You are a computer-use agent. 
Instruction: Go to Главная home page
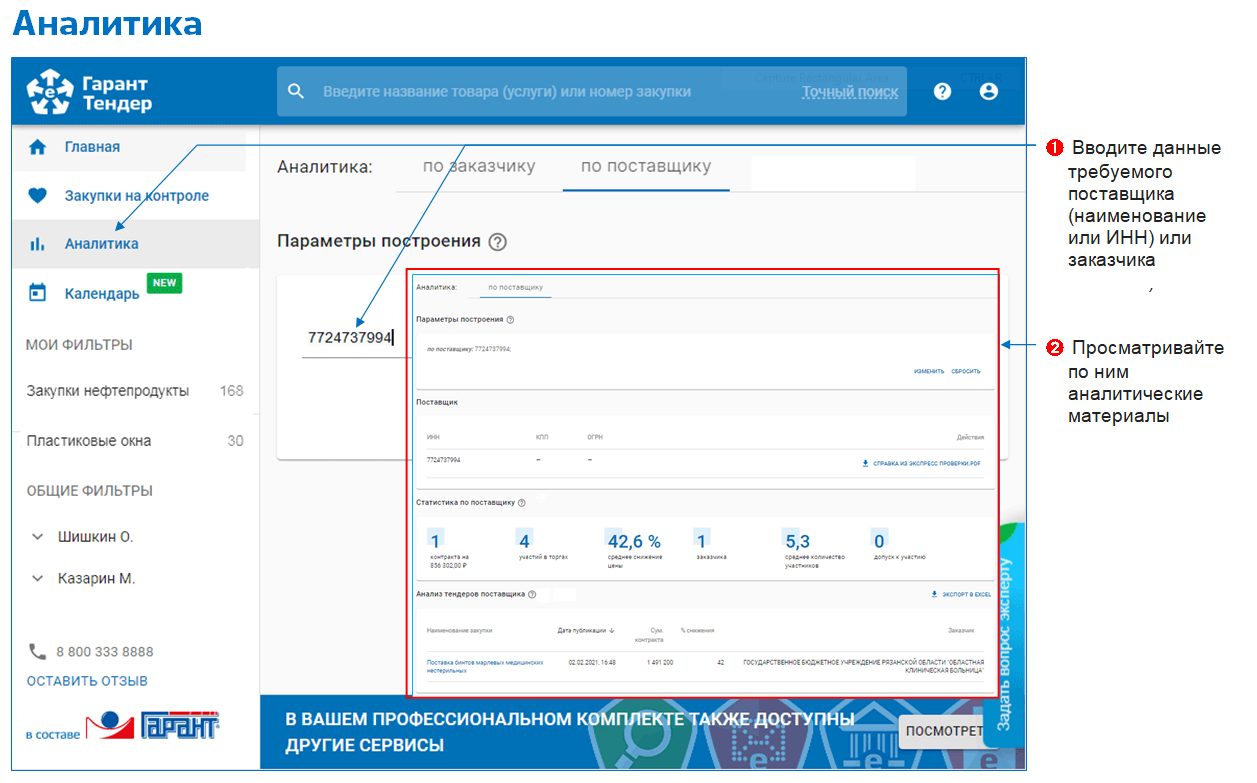point(92,147)
